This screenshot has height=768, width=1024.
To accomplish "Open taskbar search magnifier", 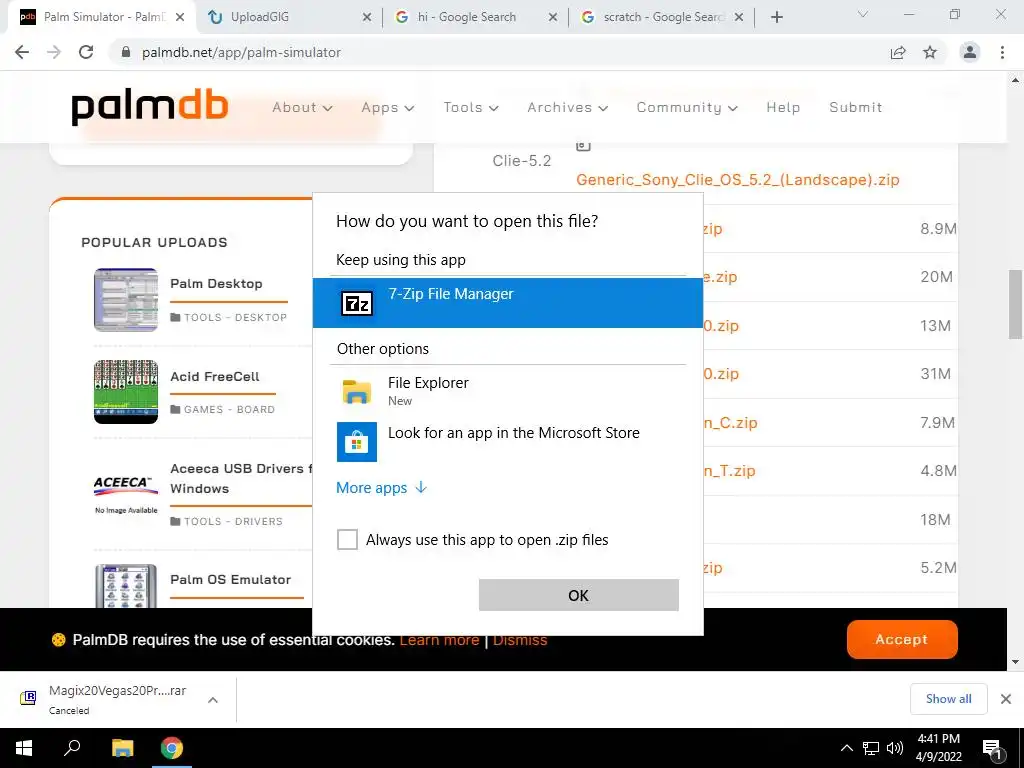I will [72, 748].
